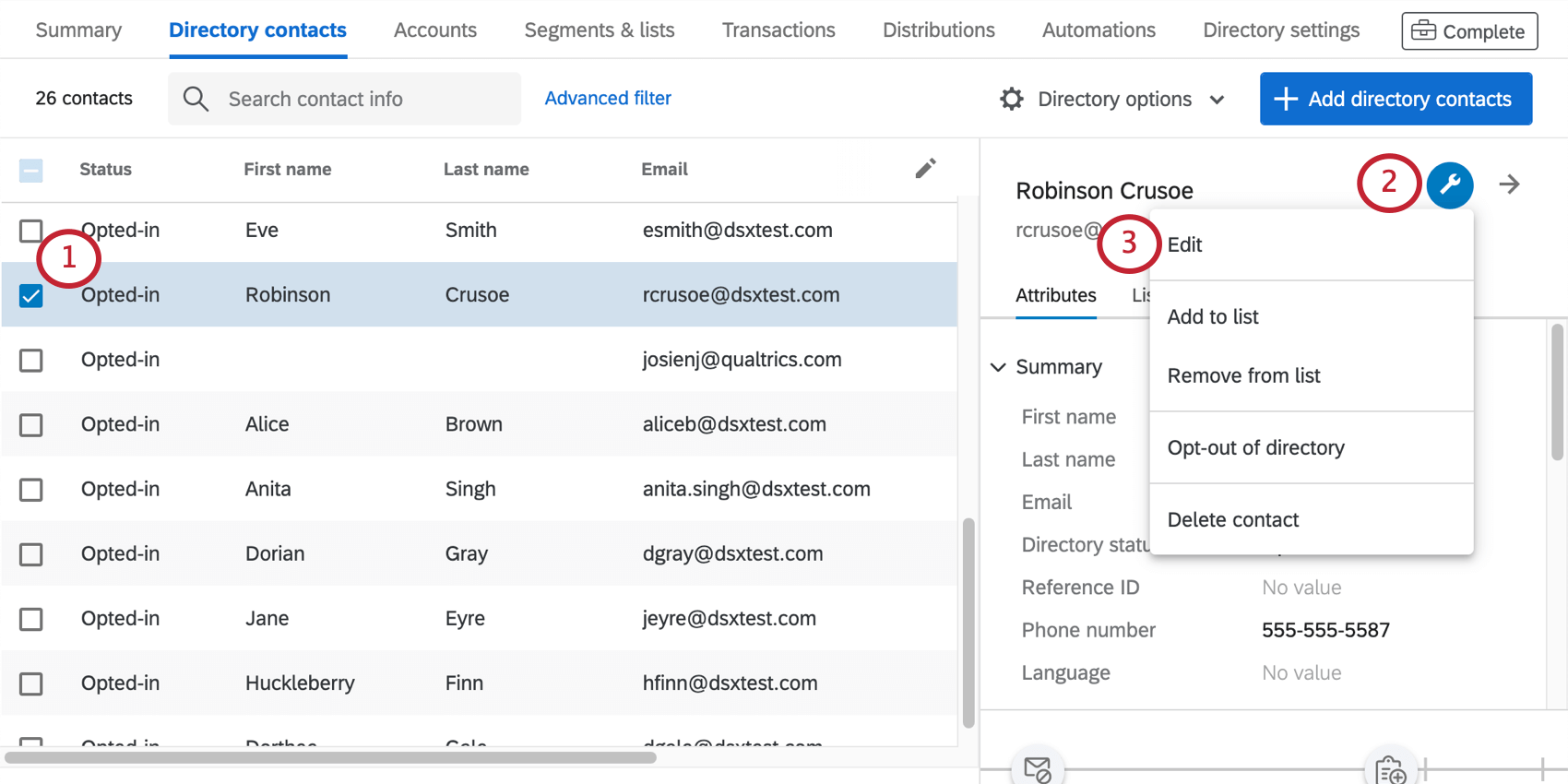Click the aliceb@dsxtest.com email cell

pyautogui.click(x=734, y=424)
